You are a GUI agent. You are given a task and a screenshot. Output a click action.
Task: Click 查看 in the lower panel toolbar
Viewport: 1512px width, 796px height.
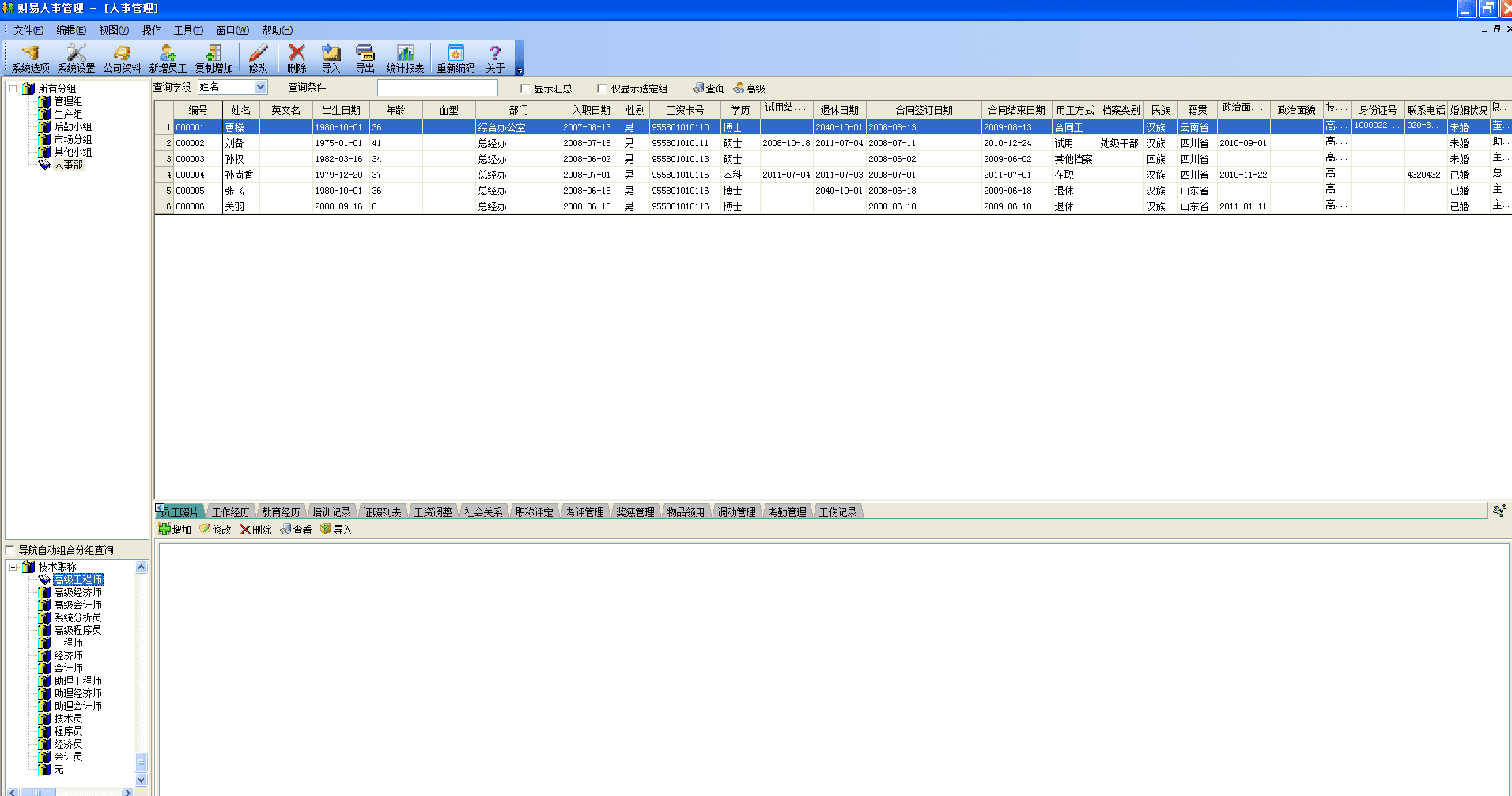tap(296, 530)
